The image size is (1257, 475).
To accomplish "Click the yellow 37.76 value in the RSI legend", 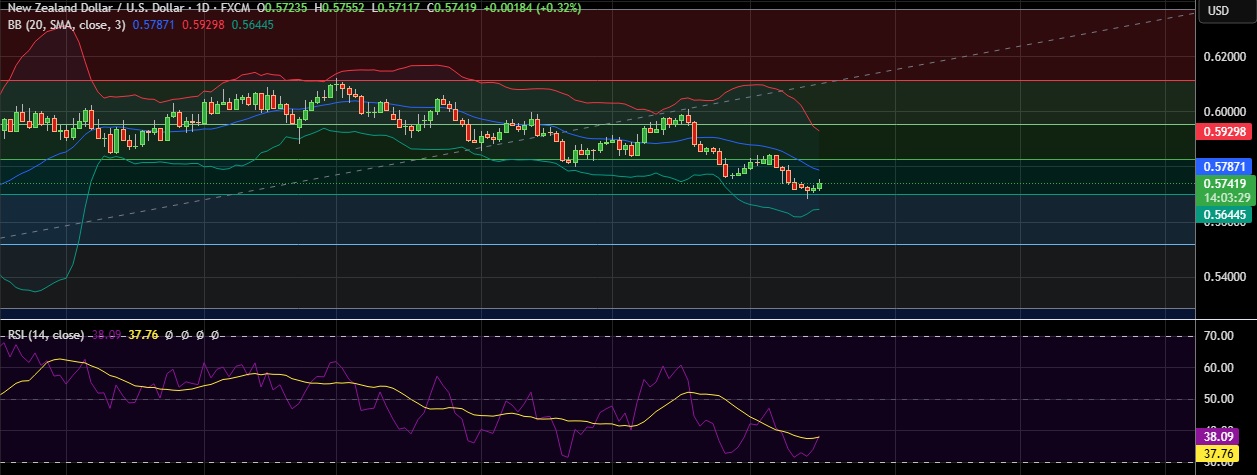I will pos(145,335).
